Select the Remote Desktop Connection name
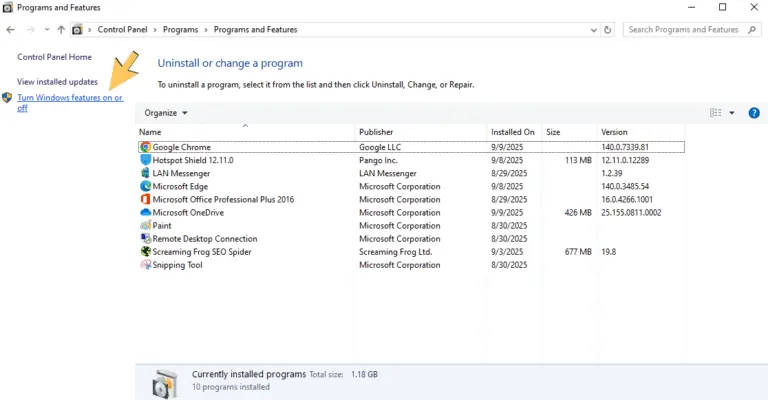The height and width of the screenshot is (400, 768). [205, 239]
